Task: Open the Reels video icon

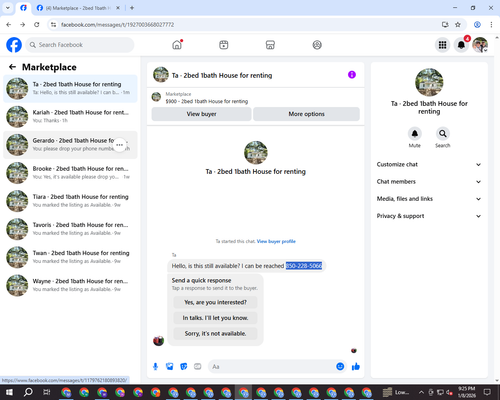Action: tap(224, 45)
